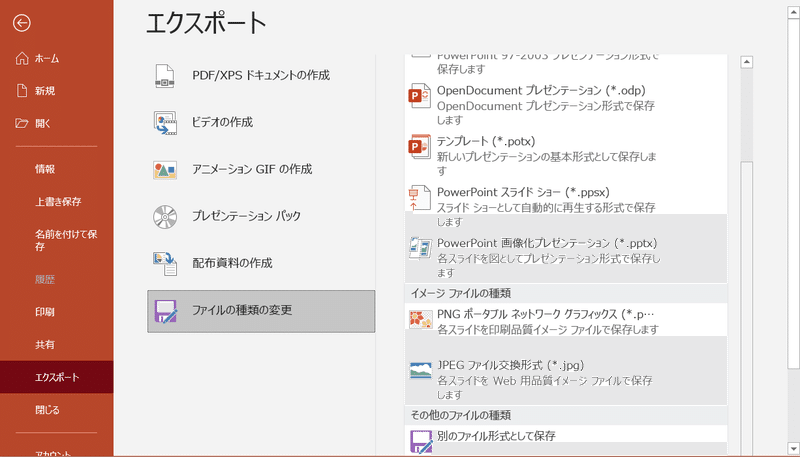Click the PowerPoint slide show .ppsx icon
The image size is (800, 457).
420,198
